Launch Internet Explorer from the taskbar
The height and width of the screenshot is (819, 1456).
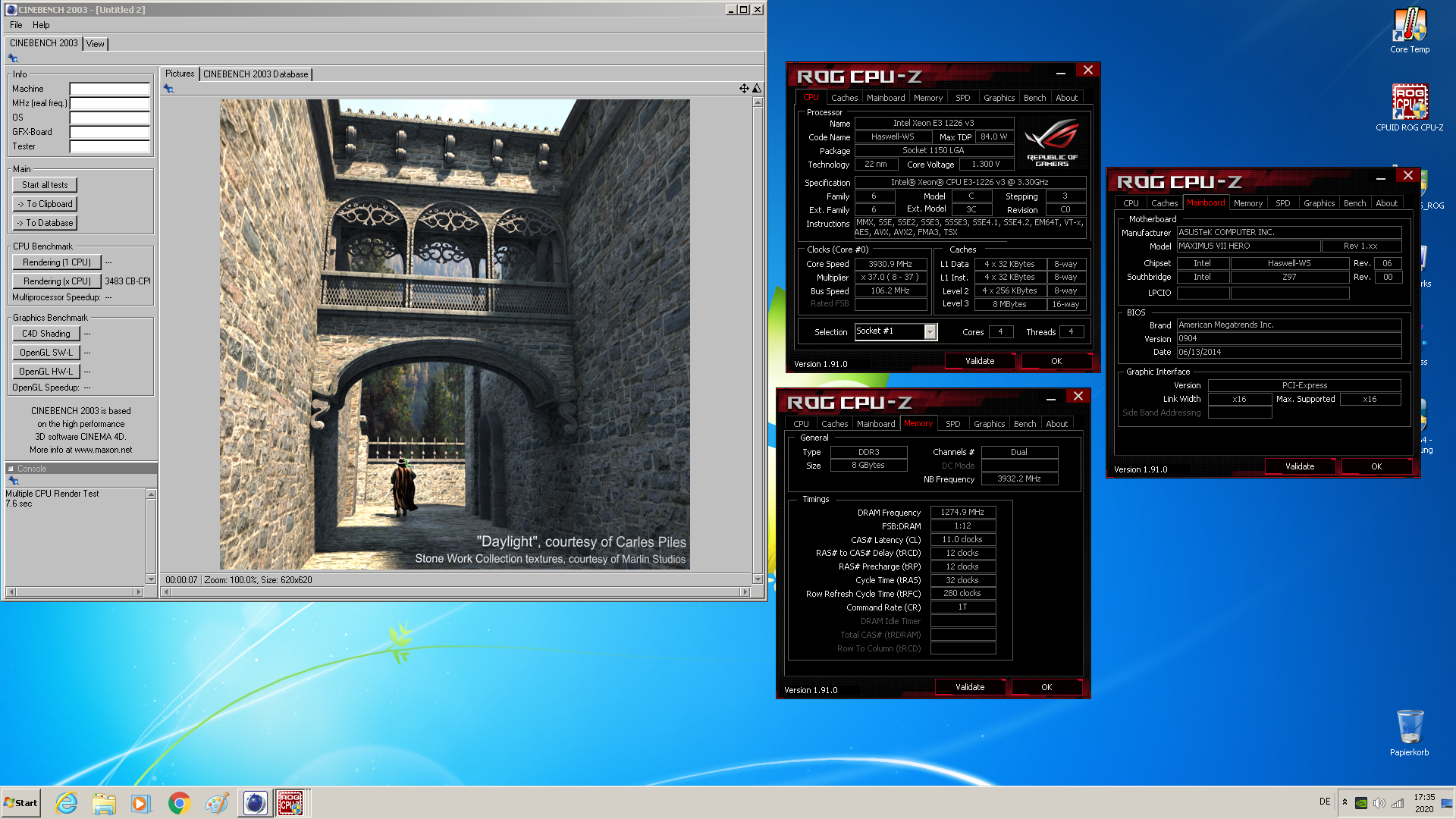coord(67,803)
